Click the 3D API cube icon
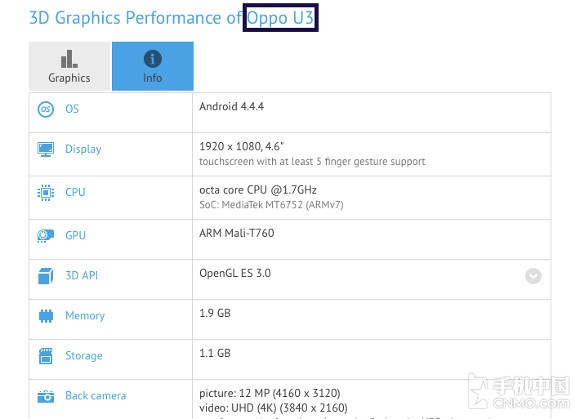The height and width of the screenshot is (419, 580). (45, 276)
